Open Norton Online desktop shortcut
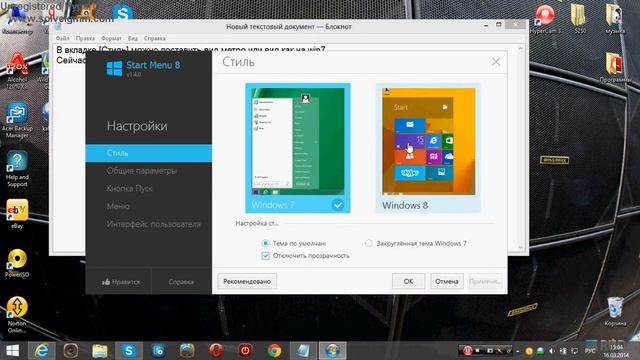This screenshot has height=360, width=640. point(17,314)
